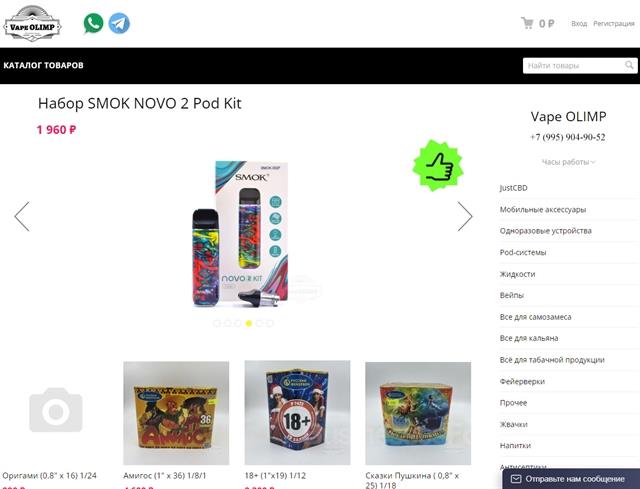Click the Регистрация link

(613, 24)
